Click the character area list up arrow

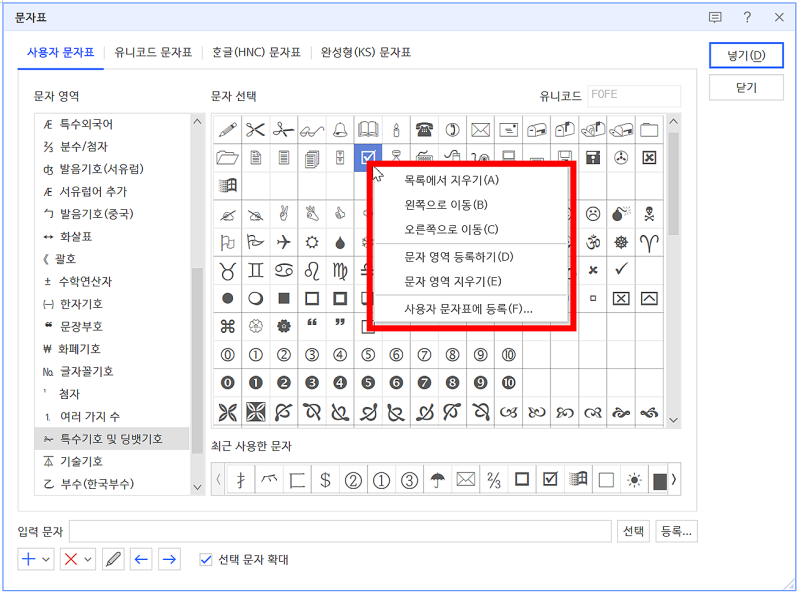(x=197, y=122)
